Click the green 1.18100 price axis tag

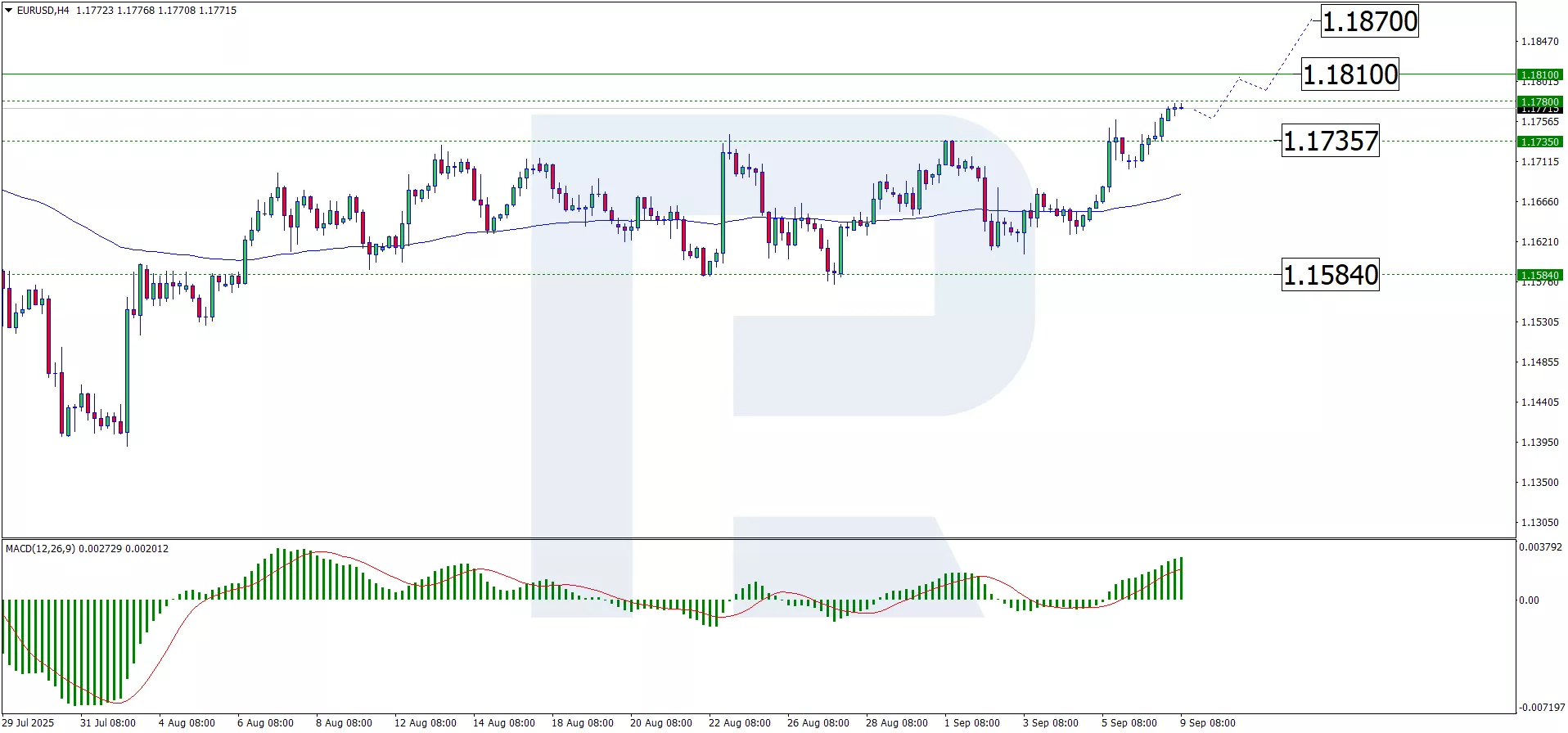pyautogui.click(x=1539, y=74)
